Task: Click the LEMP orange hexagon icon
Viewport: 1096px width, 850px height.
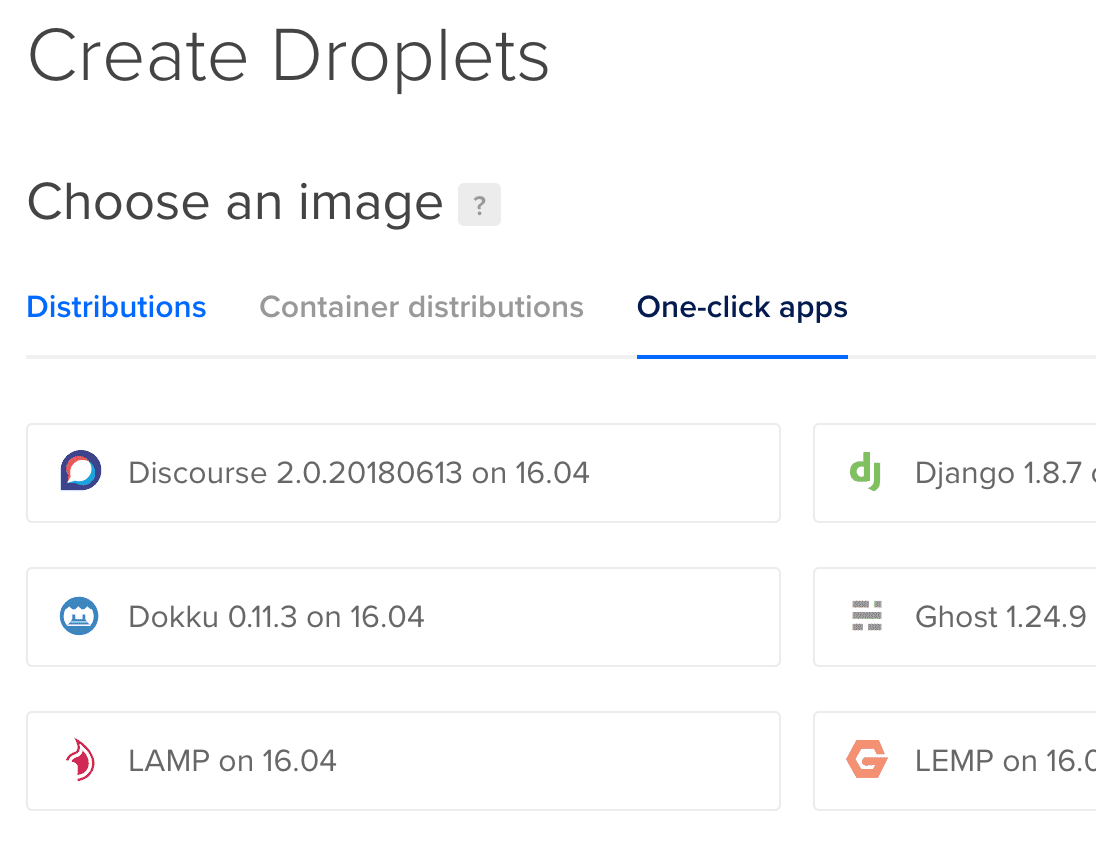Action: pos(867,759)
